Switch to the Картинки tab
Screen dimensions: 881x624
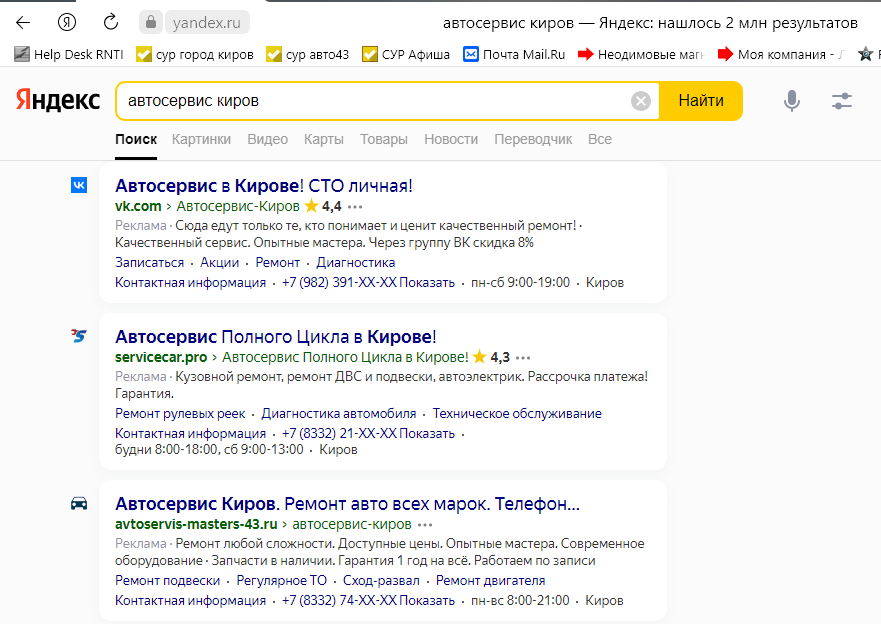pos(201,139)
